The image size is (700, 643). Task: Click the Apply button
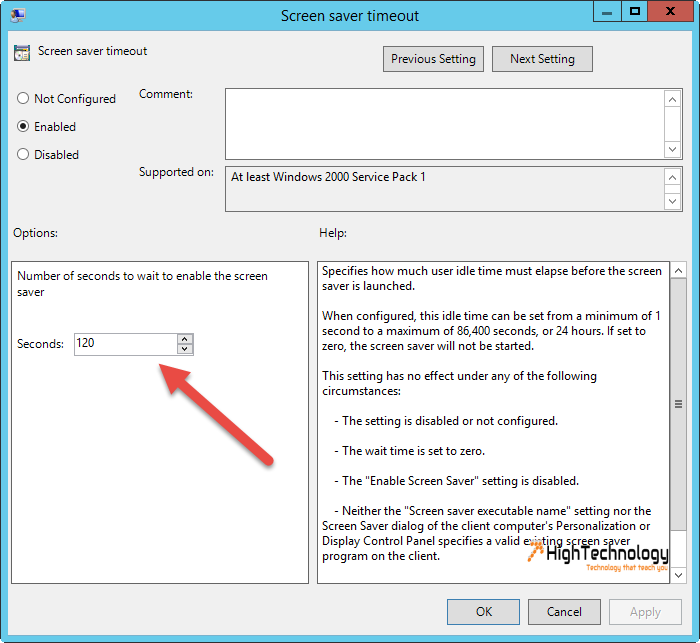[x=645, y=612]
